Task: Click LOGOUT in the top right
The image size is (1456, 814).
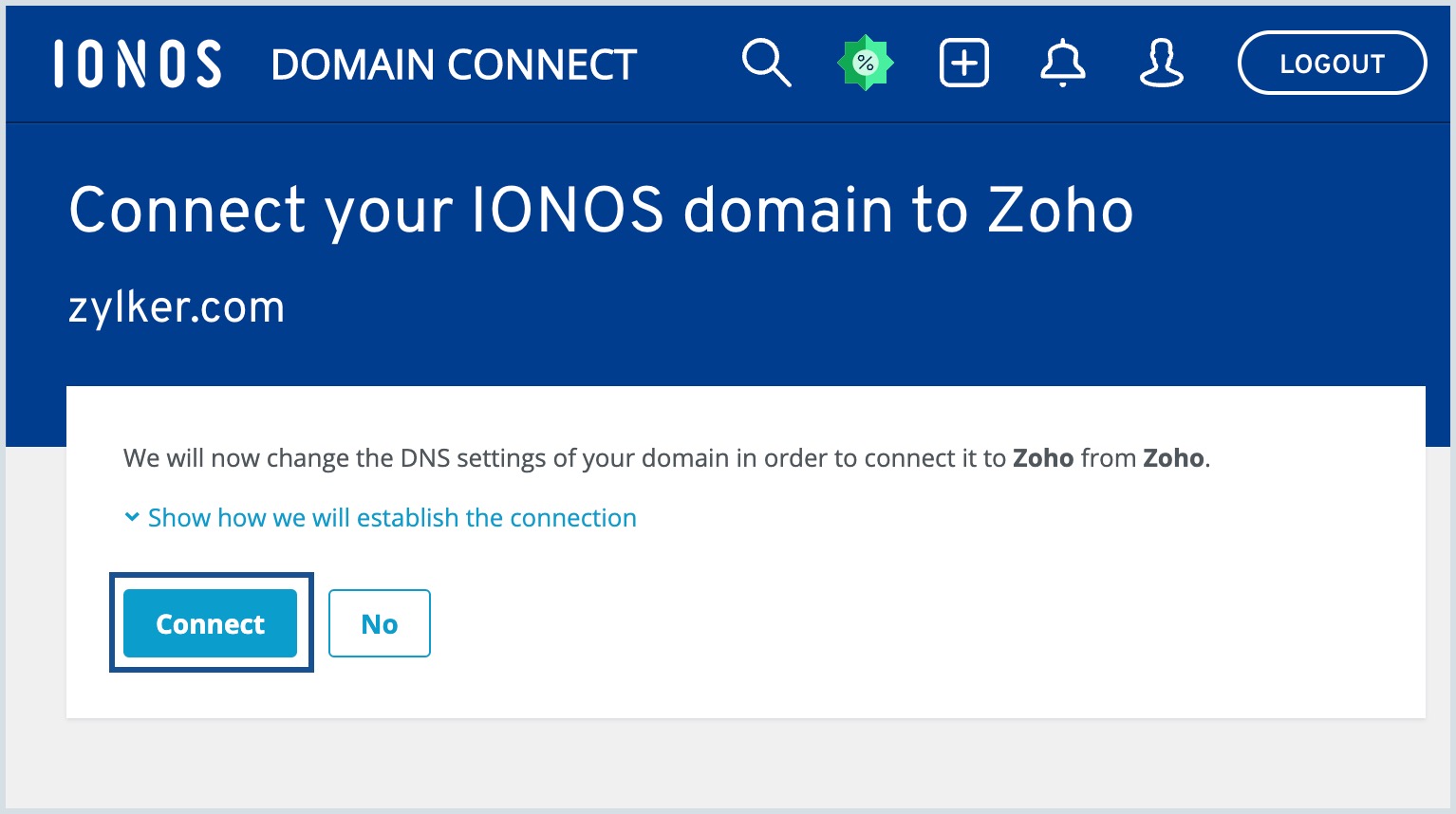Action: coord(1332,63)
